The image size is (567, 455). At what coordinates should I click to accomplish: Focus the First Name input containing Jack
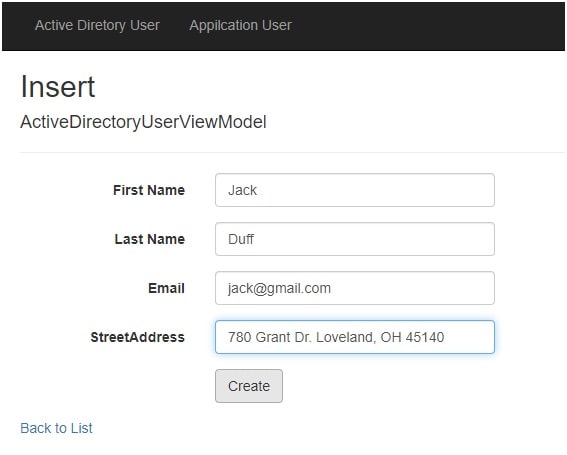[x=355, y=190]
